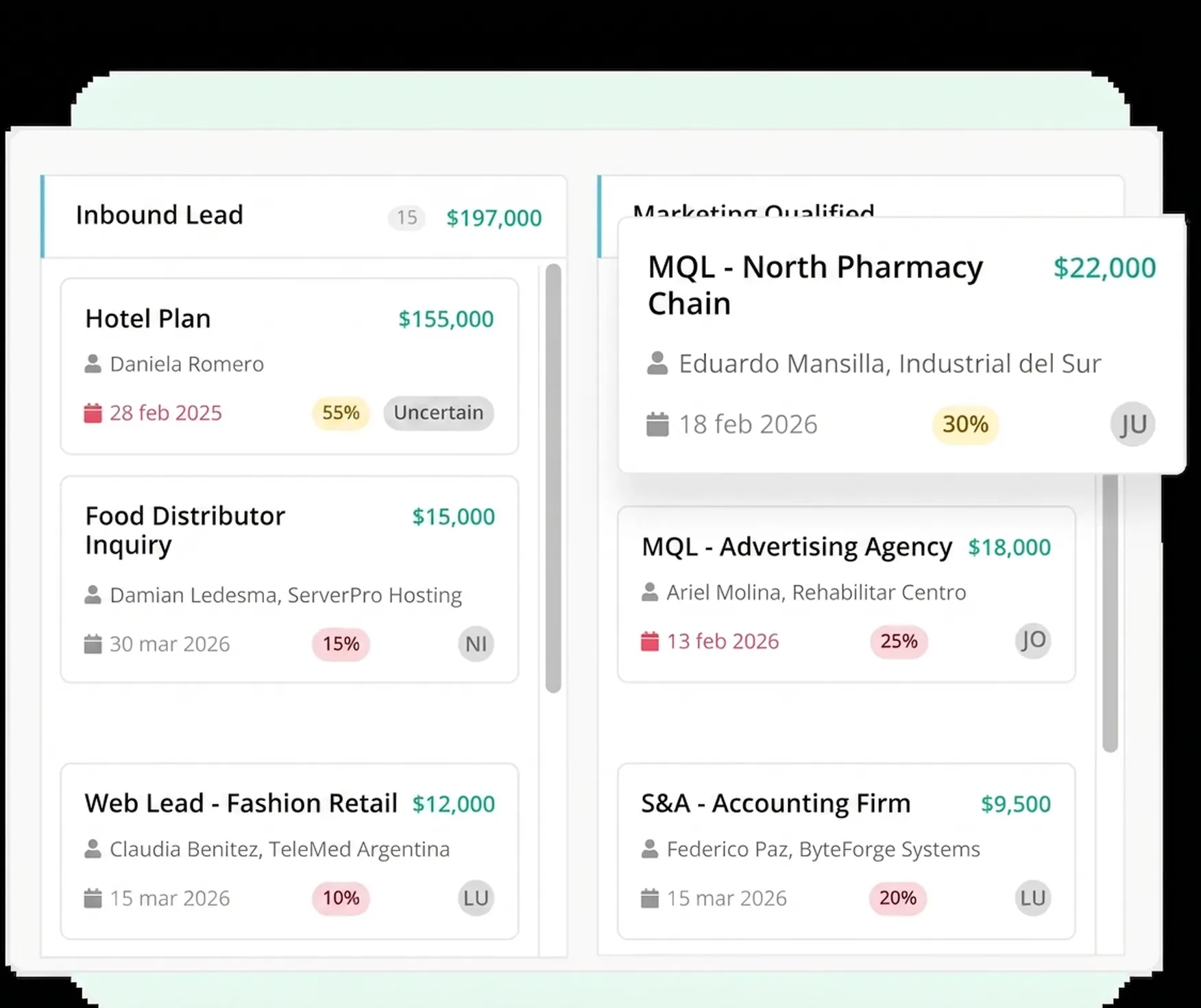Click the JO avatar on Advertising Agency card
1201x1008 pixels.
tap(1032, 640)
